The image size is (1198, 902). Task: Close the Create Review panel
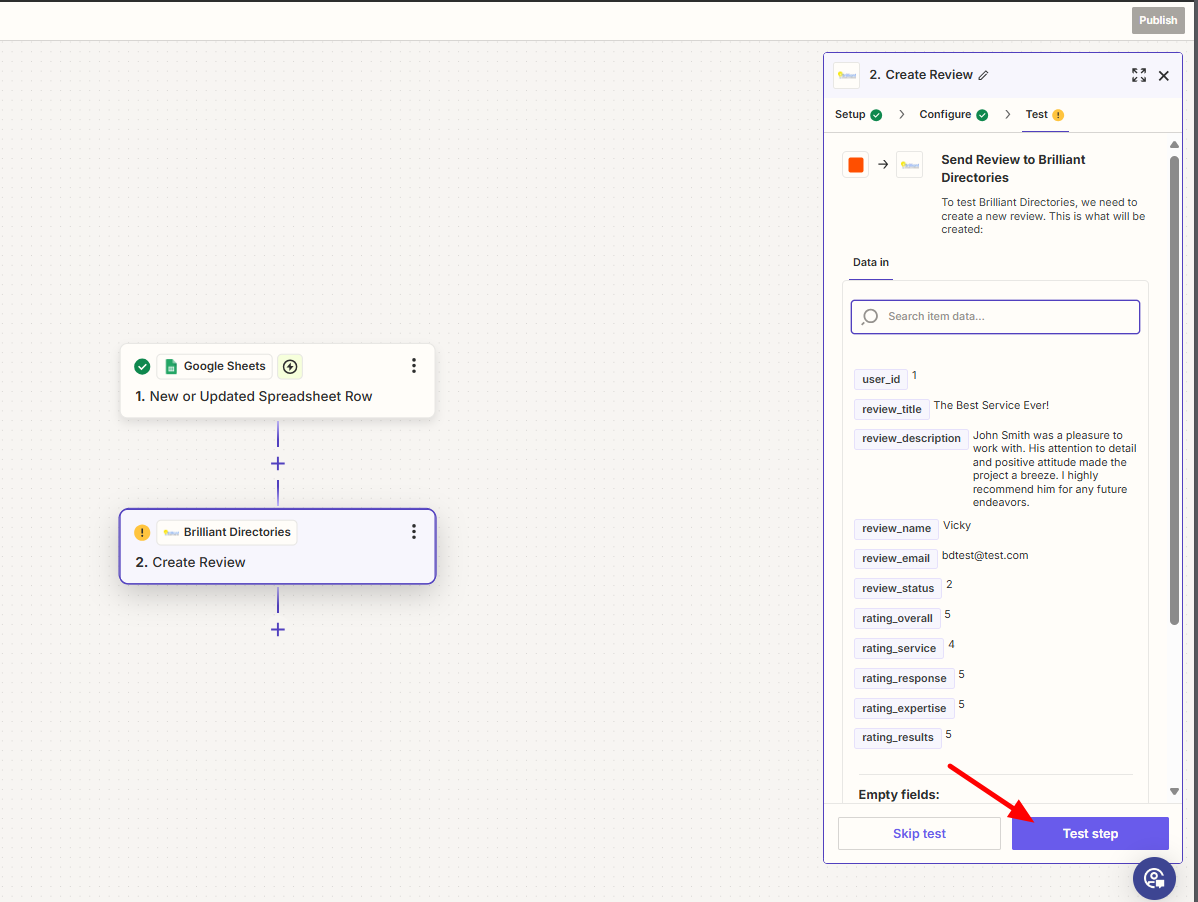1163,76
